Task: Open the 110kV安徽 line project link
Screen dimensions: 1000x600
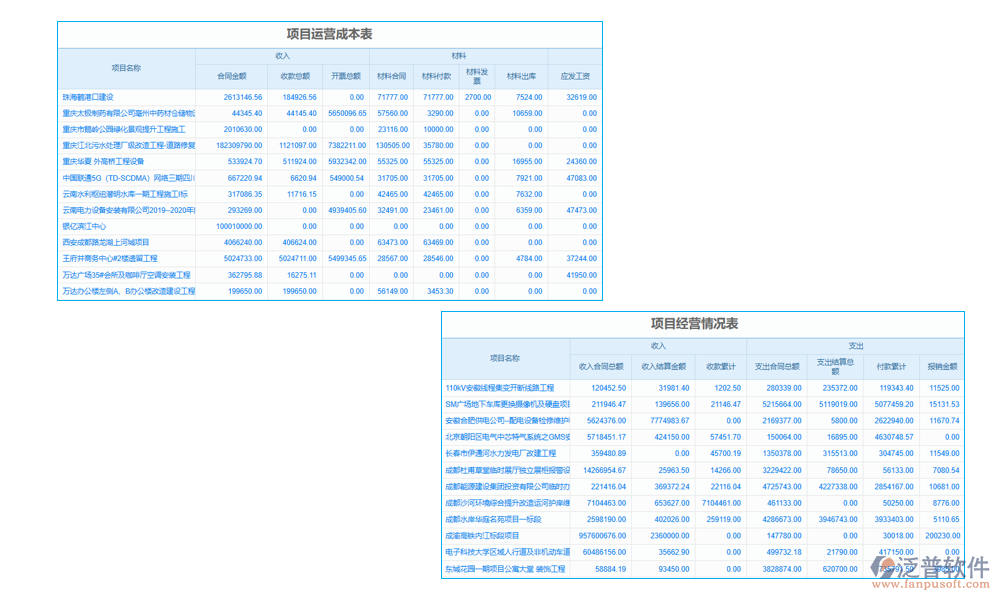Action: coord(499,388)
